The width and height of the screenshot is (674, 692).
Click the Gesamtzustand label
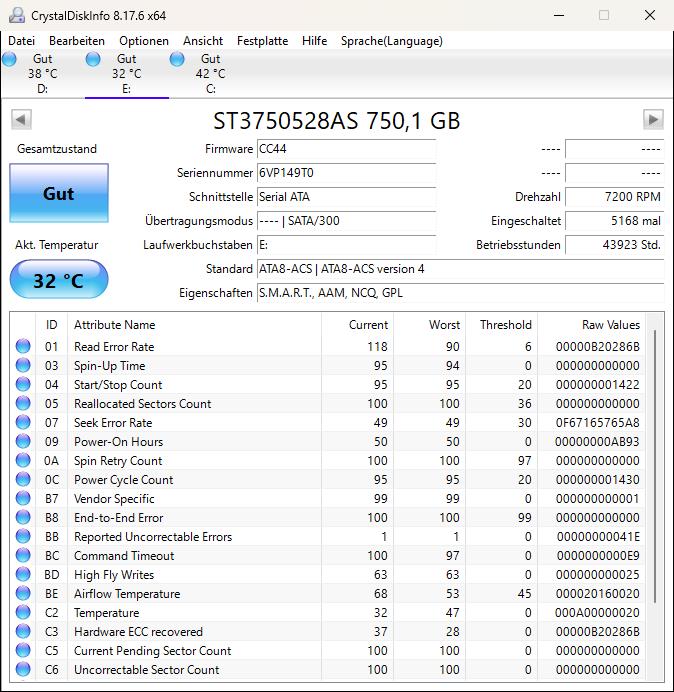pos(57,149)
